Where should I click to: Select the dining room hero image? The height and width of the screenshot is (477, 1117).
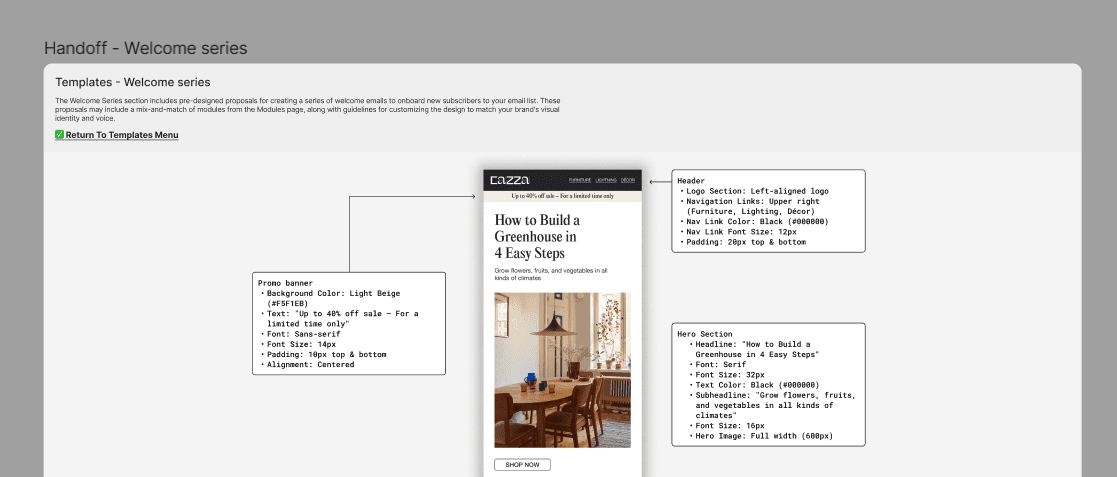[x=562, y=369]
